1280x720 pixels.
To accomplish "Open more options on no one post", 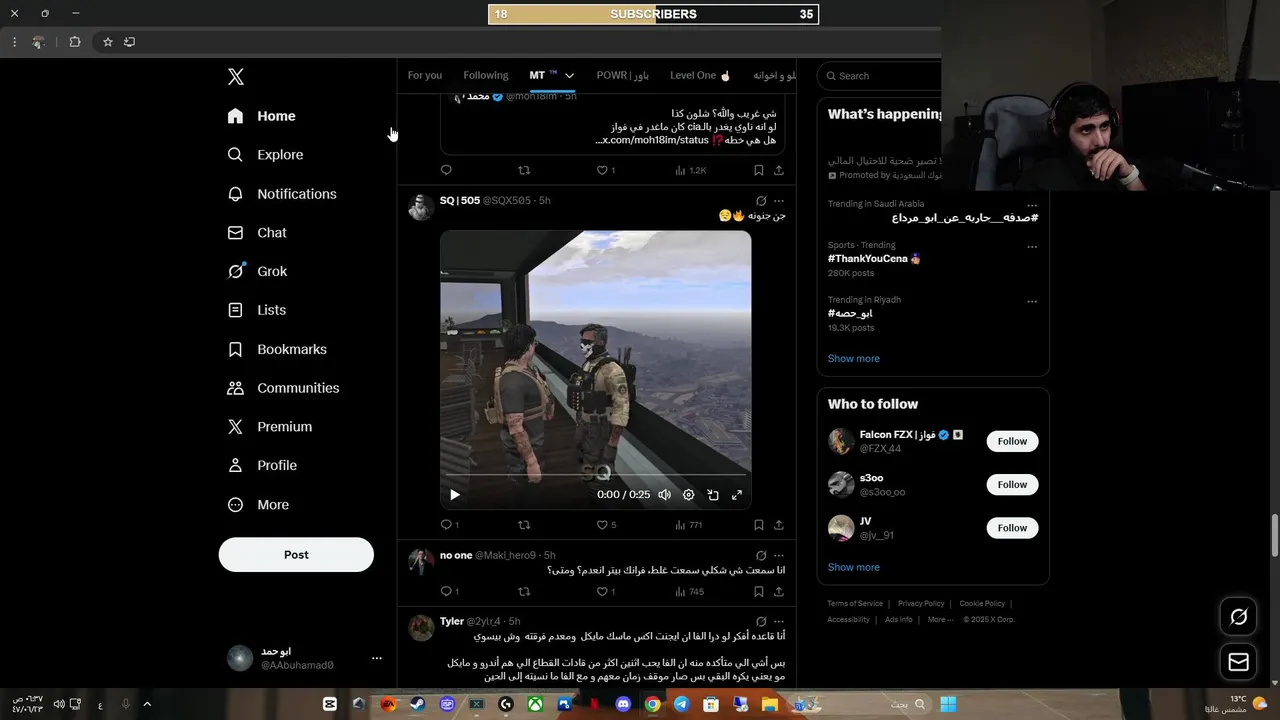I will (x=779, y=556).
